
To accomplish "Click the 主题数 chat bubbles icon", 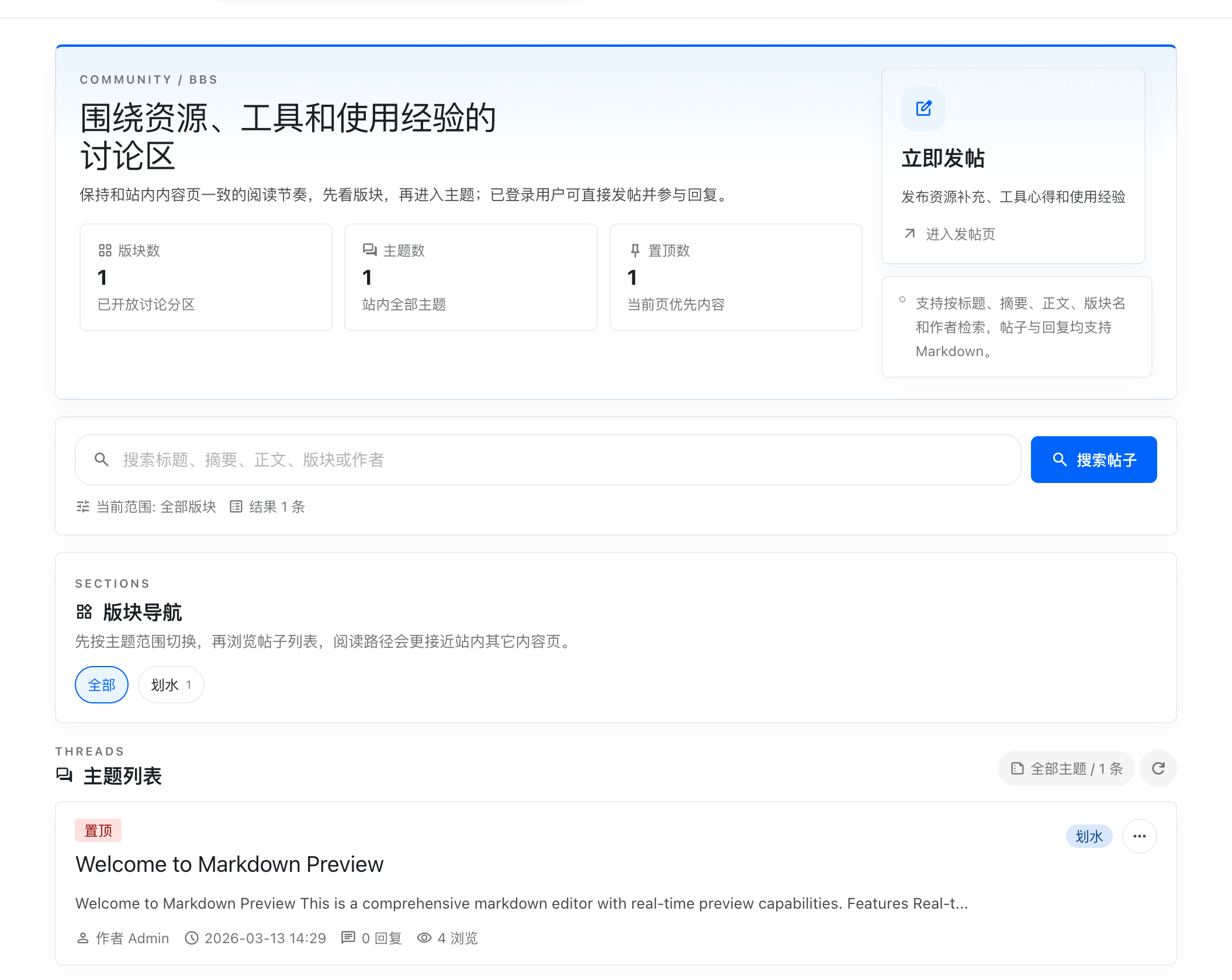I will pyautogui.click(x=369, y=250).
